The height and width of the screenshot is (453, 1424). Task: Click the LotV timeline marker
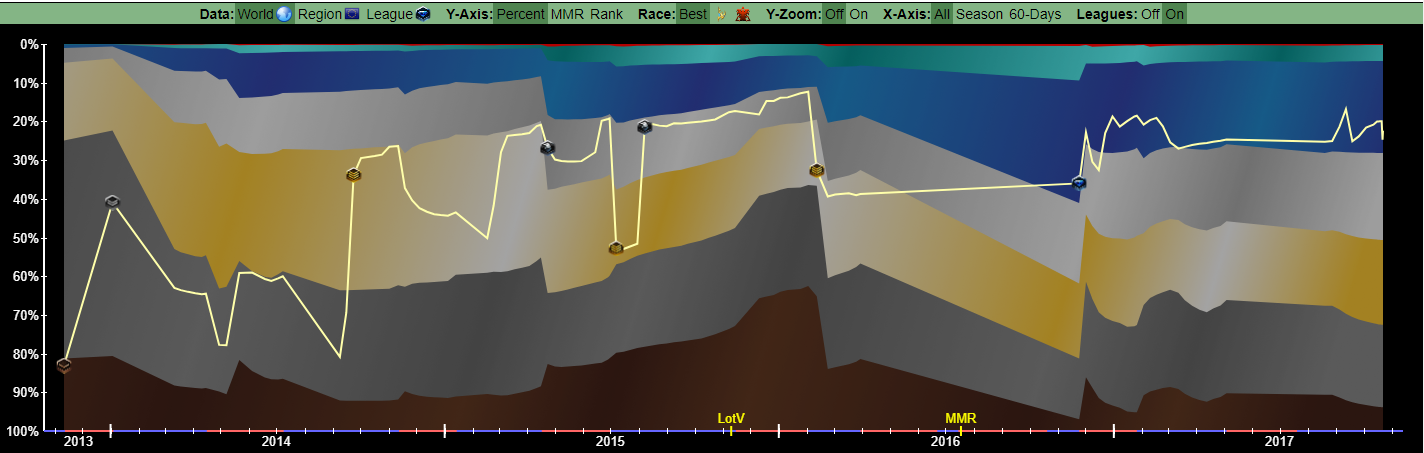(731, 418)
